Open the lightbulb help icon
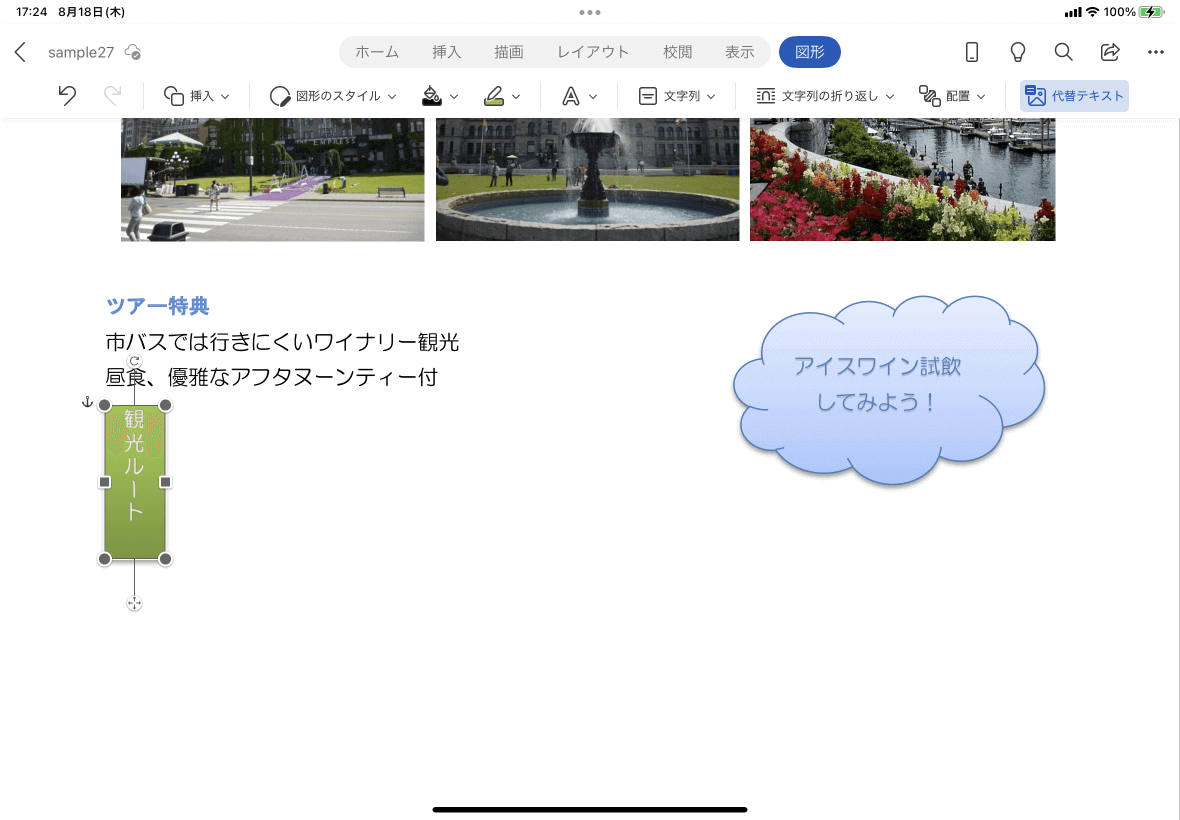The height and width of the screenshot is (820, 1180). (x=1017, y=52)
